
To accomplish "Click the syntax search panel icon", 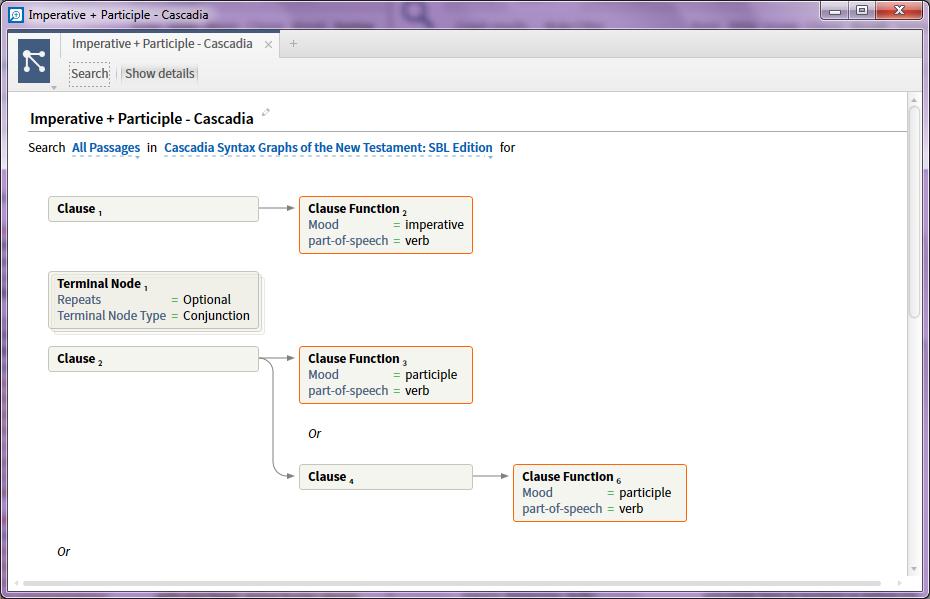I will coord(34,61).
